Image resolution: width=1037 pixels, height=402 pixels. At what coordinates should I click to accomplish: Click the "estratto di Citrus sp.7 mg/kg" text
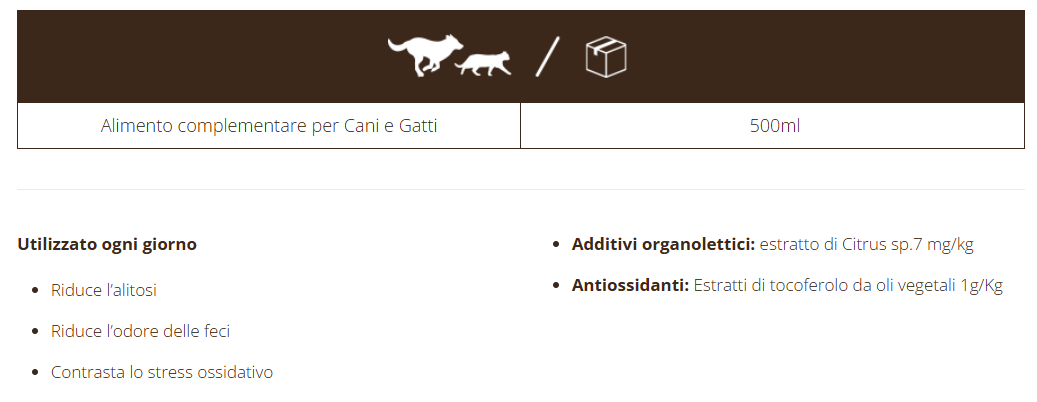point(867,244)
